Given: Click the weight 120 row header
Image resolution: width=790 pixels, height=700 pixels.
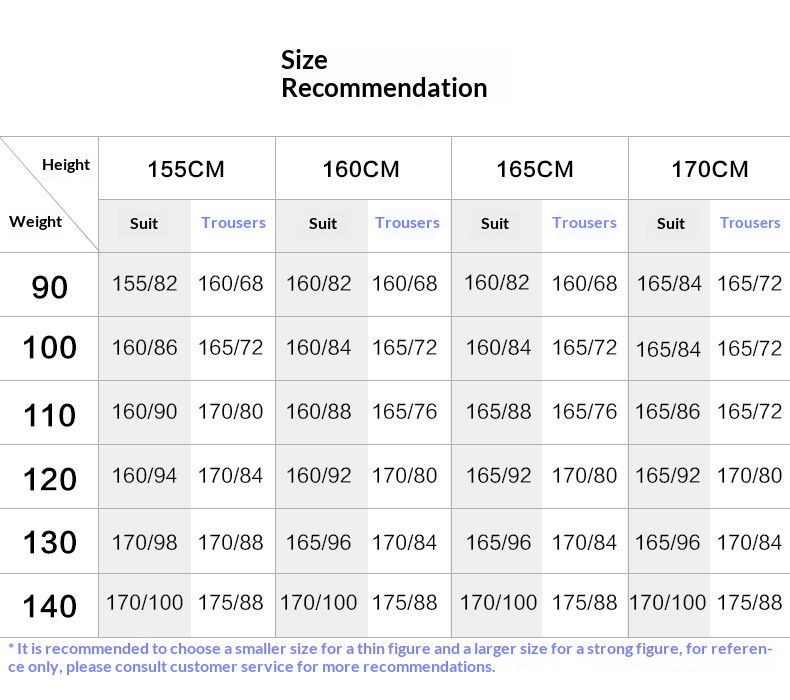Looking at the screenshot, I should 49,479.
